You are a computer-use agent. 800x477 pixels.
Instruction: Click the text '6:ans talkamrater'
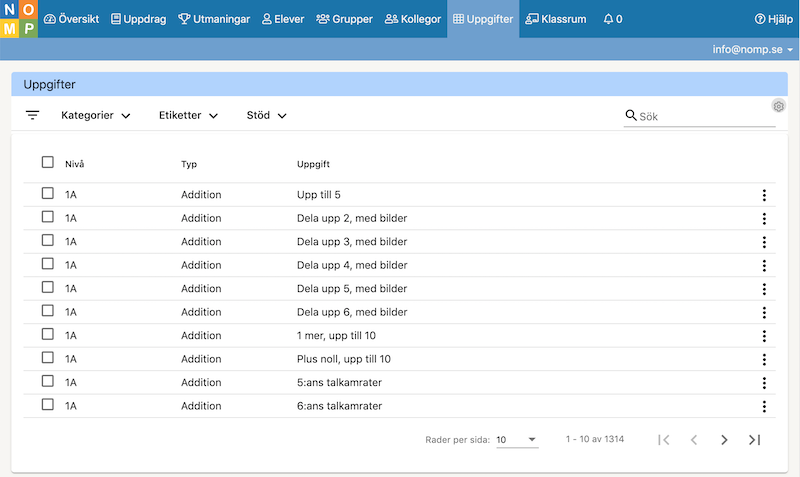pos(339,406)
